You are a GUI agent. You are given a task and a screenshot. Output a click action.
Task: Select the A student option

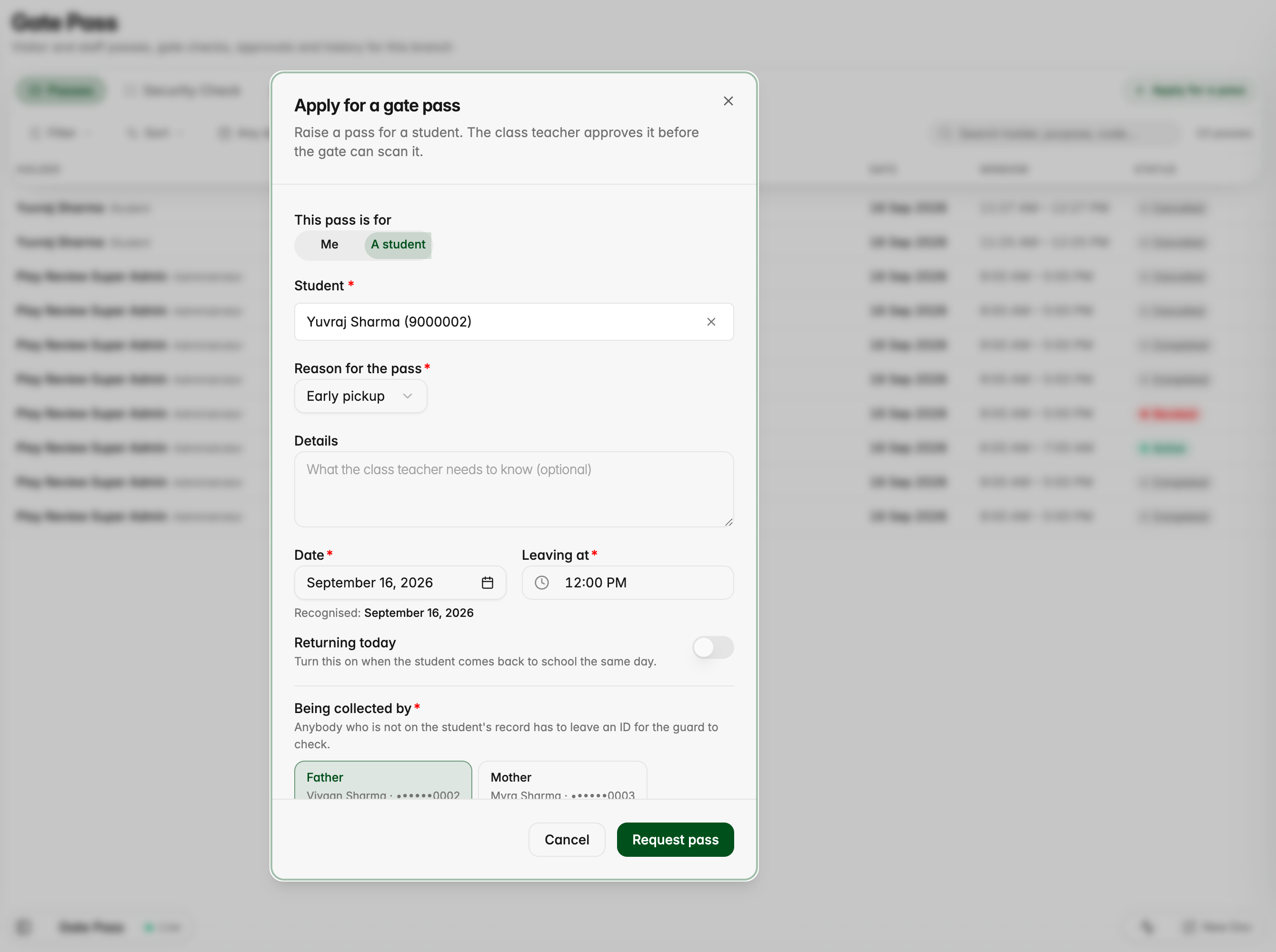tap(398, 244)
